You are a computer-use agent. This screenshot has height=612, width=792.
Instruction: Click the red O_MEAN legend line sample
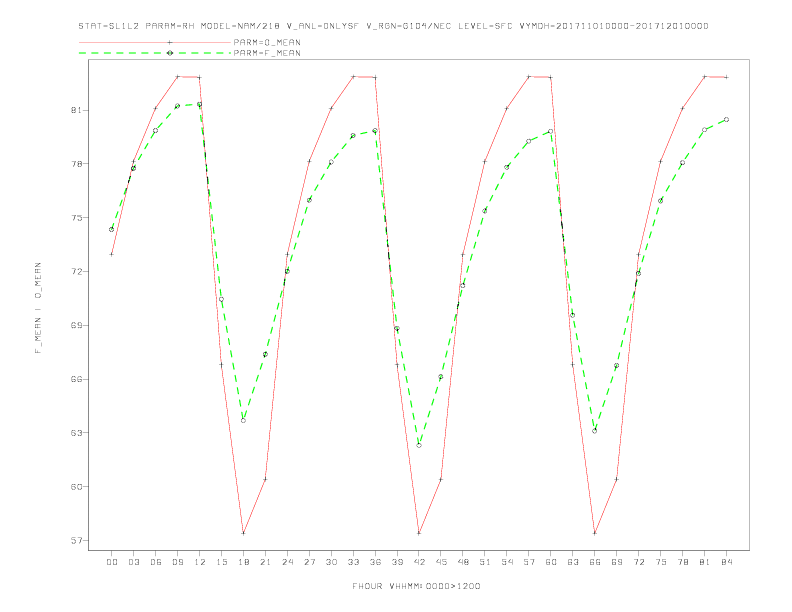pyautogui.click(x=155, y=42)
